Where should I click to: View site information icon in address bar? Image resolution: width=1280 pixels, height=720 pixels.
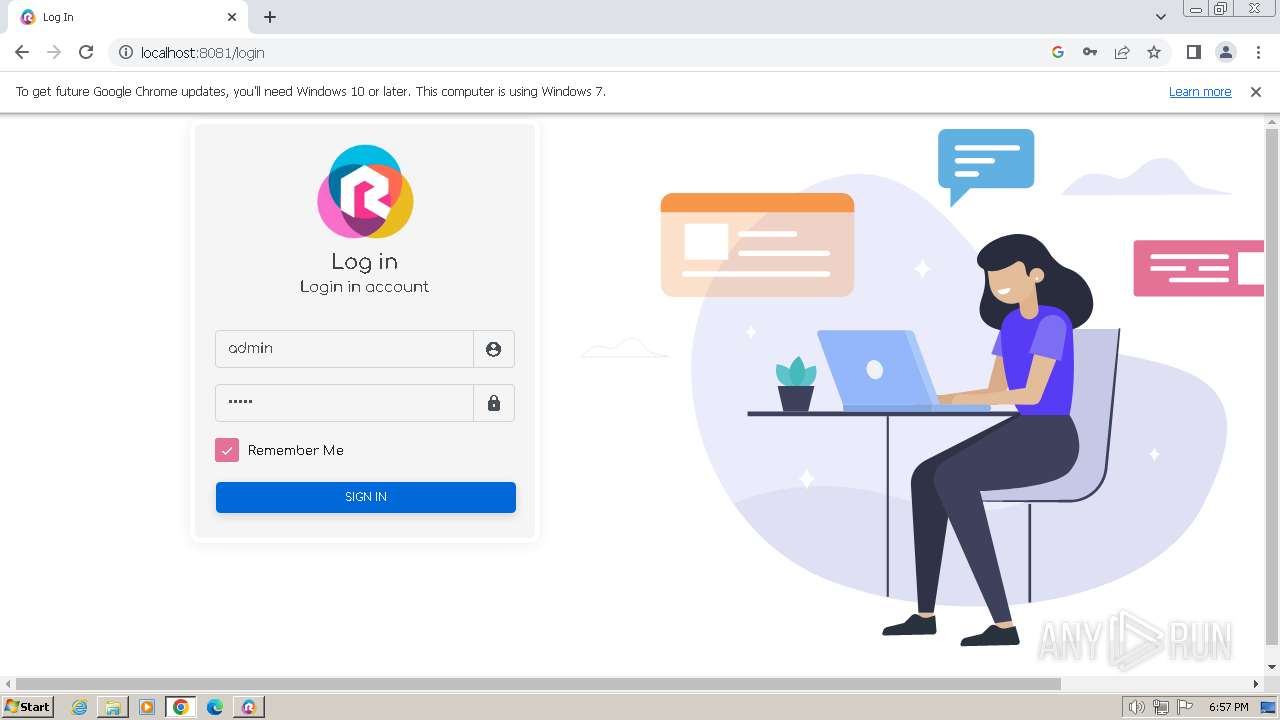(126, 52)
